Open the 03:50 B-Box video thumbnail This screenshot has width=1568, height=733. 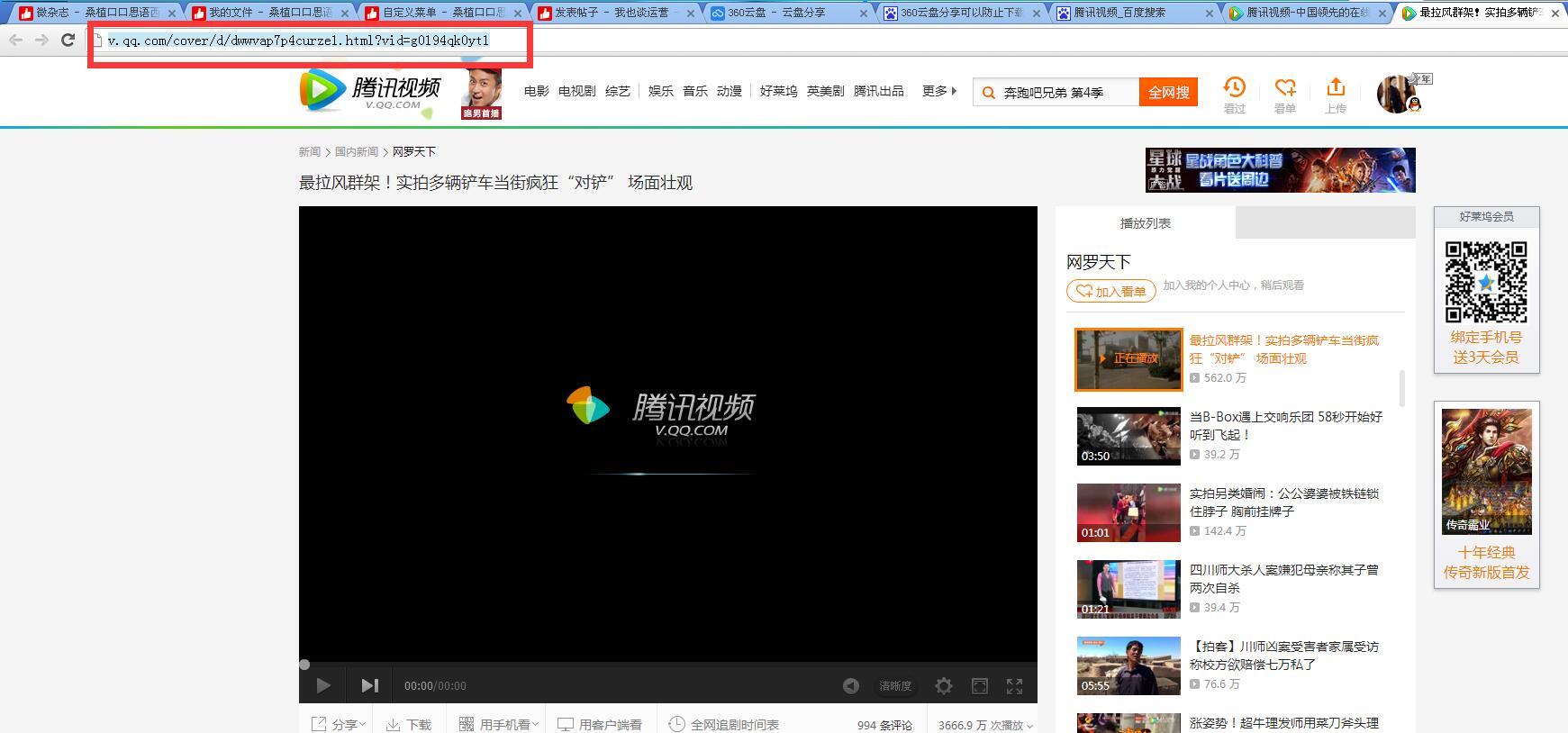(1128, 436)
